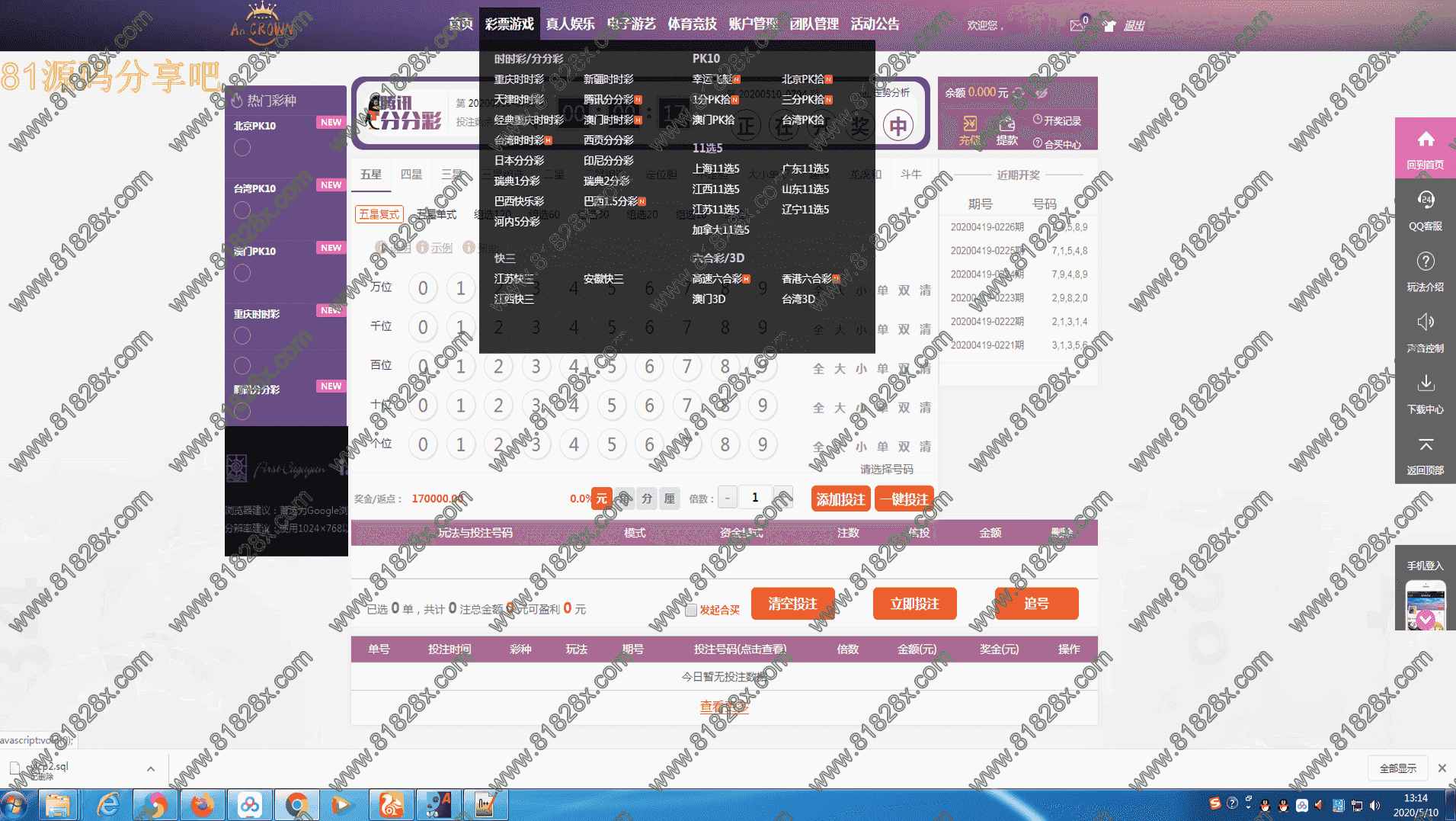
Task: Open the 下载中心 download icon
Action: 1425,384
